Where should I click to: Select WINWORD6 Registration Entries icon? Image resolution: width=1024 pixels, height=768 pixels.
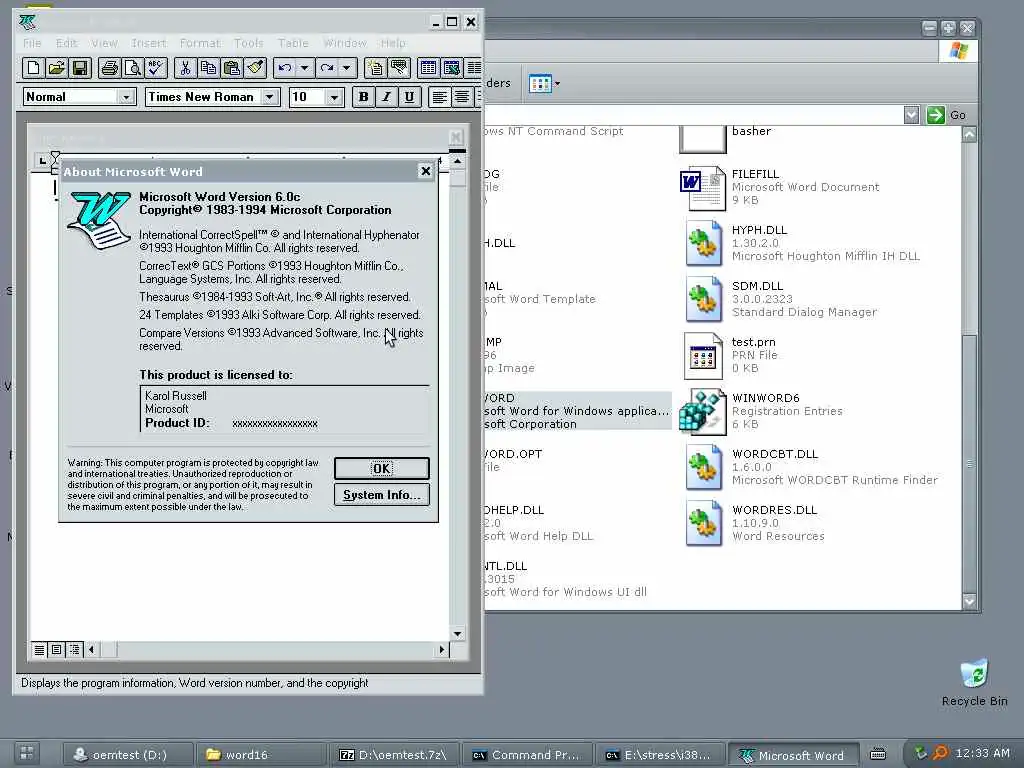point(703,412)
